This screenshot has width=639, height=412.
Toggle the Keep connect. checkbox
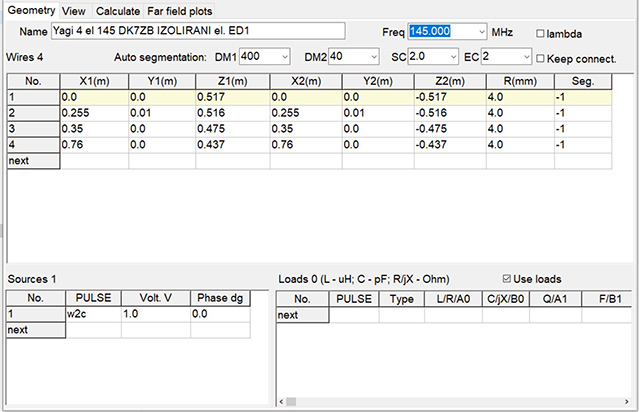point(540,59)
